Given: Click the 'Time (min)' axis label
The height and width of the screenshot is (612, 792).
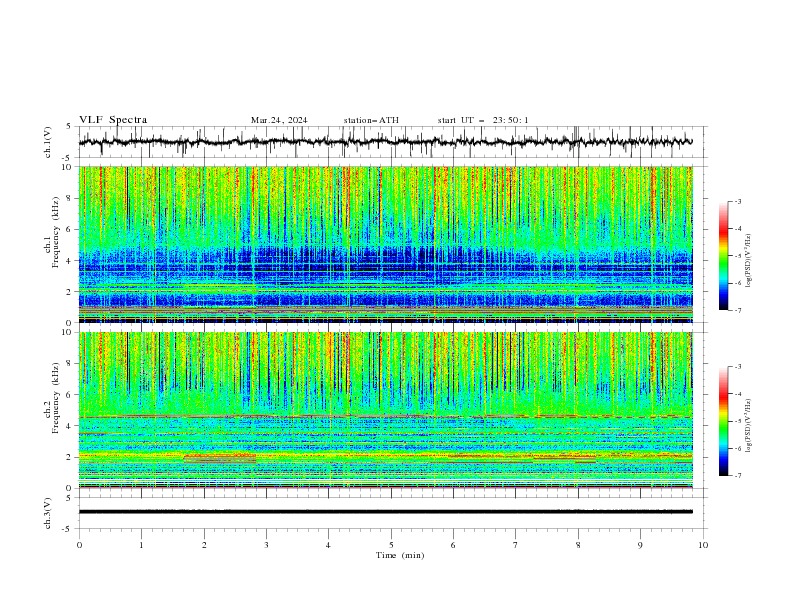Looking at the screenshot, I should pyautogui.click(x=400, y=555).
